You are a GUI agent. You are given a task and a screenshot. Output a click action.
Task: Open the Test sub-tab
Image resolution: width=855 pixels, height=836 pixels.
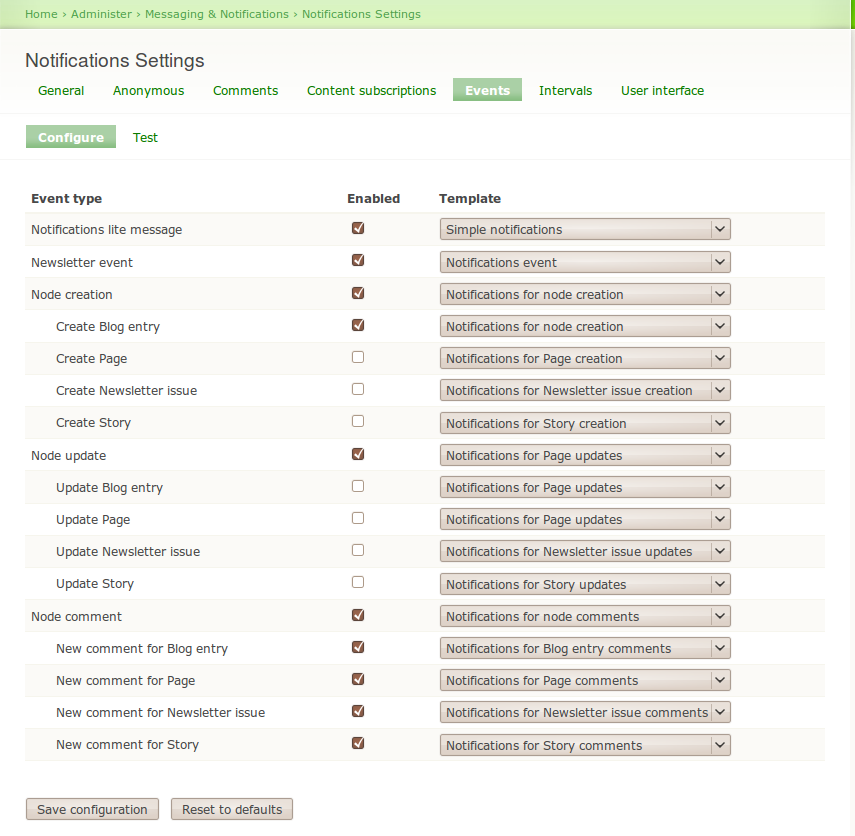(145, 137)
